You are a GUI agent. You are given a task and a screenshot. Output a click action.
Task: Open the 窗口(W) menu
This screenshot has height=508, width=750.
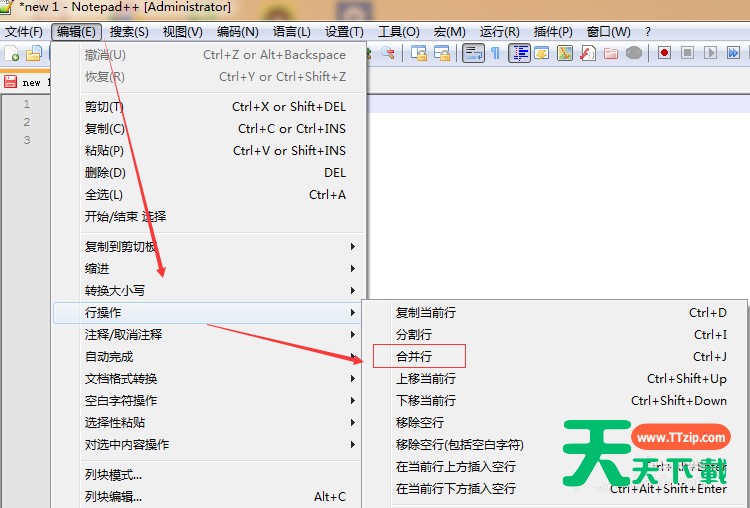tap(608, 32)
